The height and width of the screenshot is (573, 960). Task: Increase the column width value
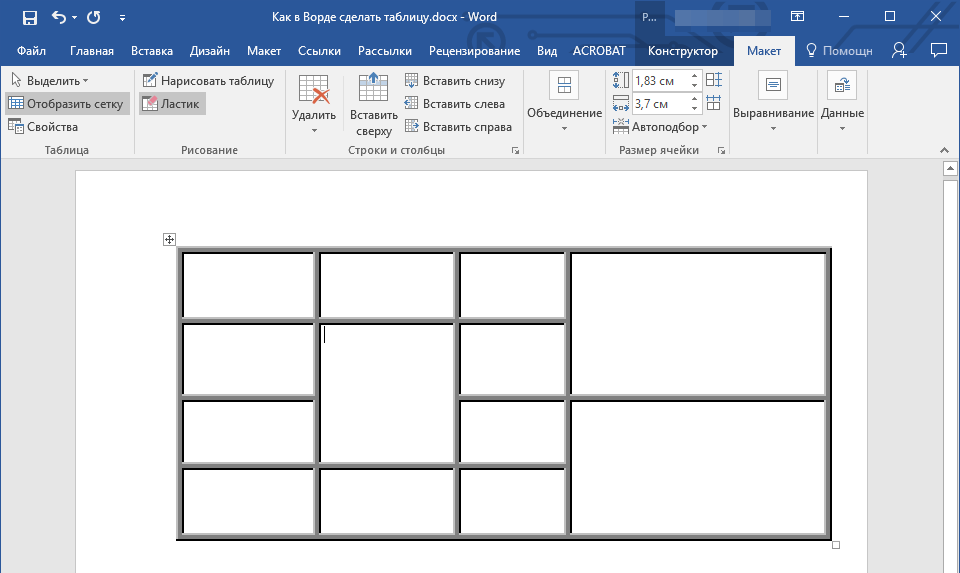point(694,99)
